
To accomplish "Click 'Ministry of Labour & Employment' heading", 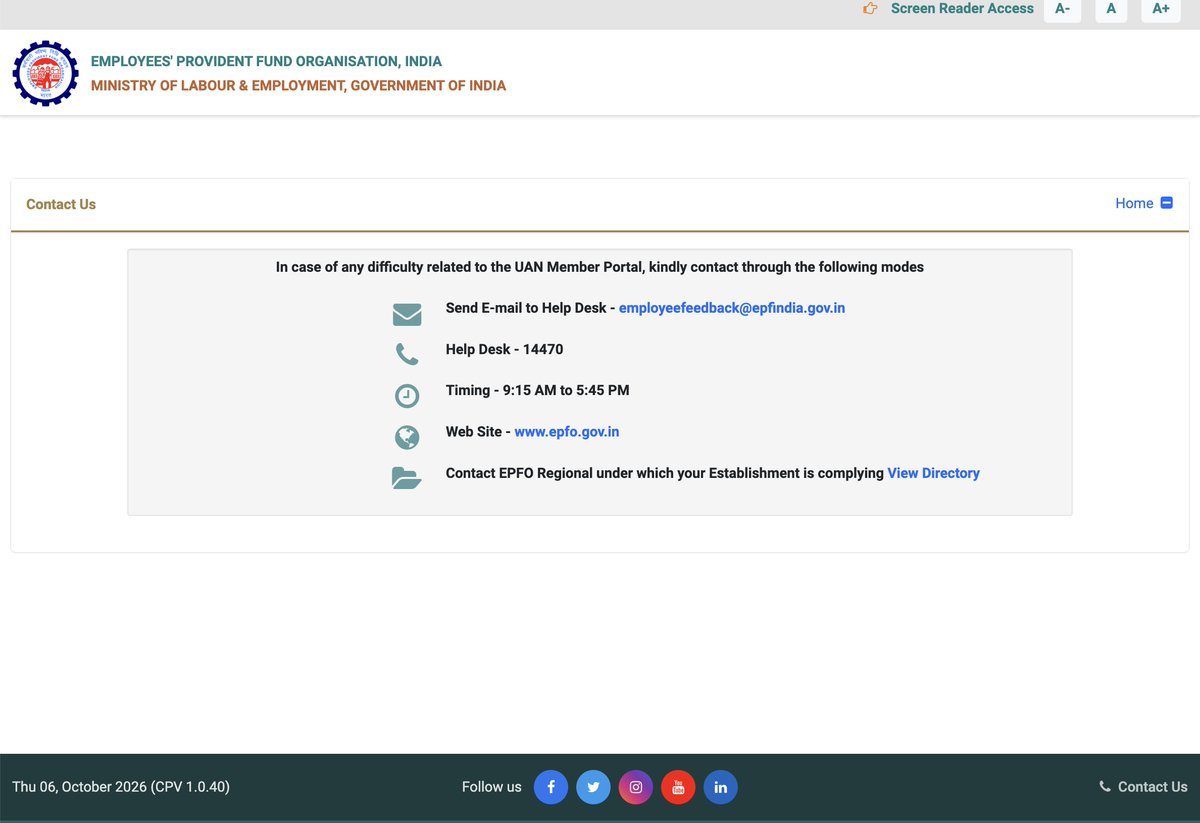I will (299, 86).
